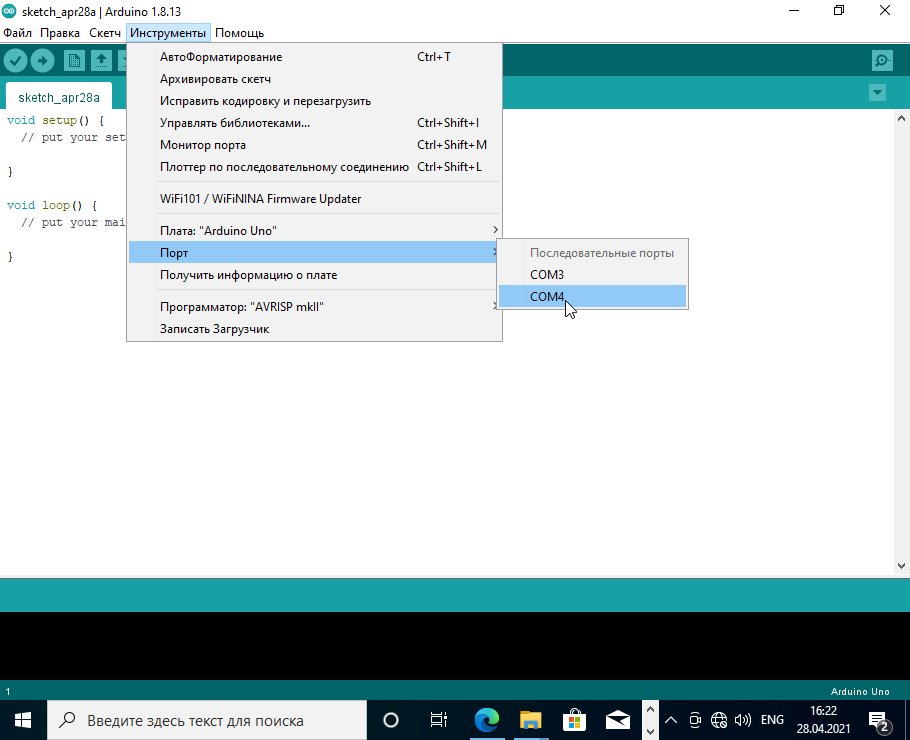Open the Скетч menu
The height and width of the screenshot is (740, 910).
[x=104, y=33]
